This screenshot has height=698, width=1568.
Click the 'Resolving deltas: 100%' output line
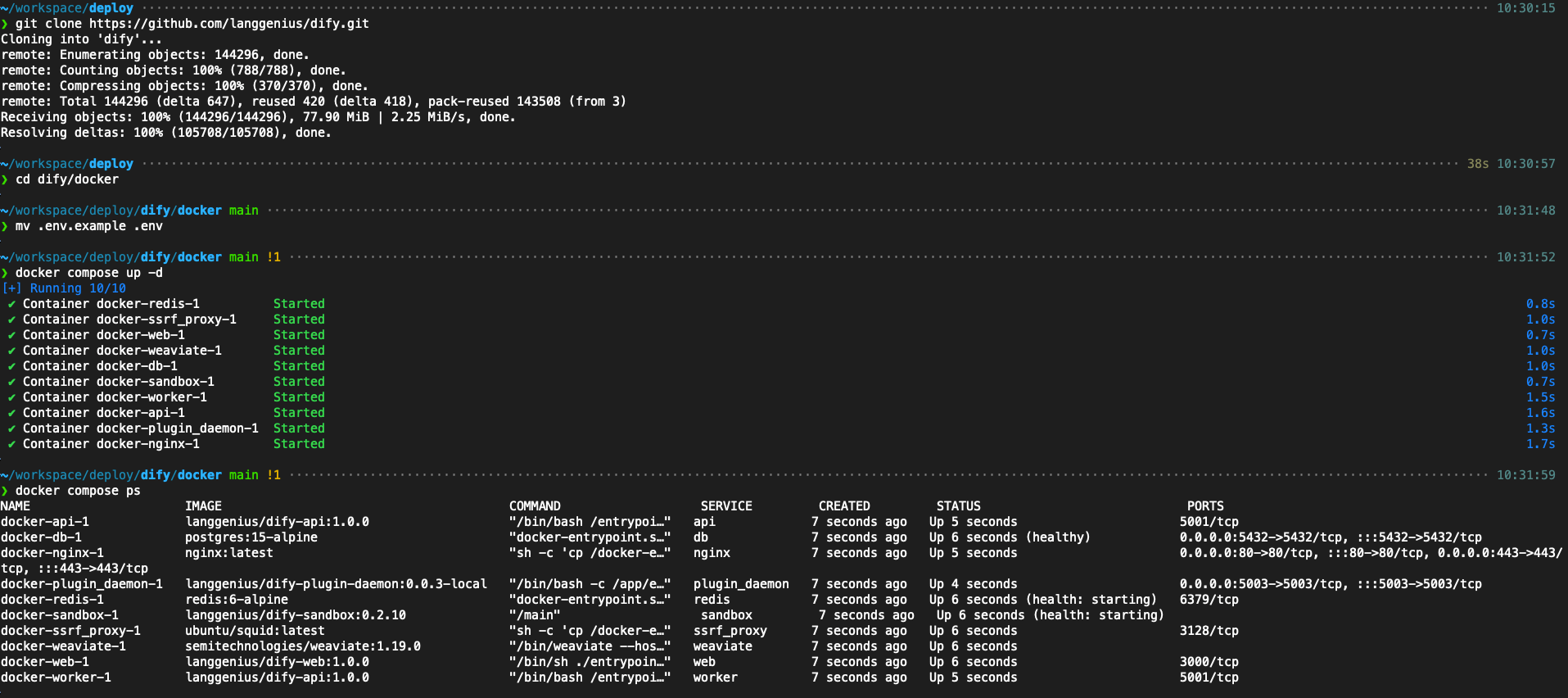[166, 133]
